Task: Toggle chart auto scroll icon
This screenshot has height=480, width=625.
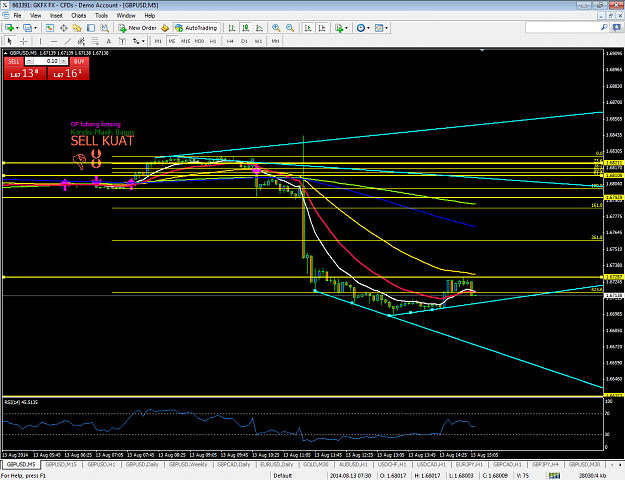Action: click(x=308, y=28)
